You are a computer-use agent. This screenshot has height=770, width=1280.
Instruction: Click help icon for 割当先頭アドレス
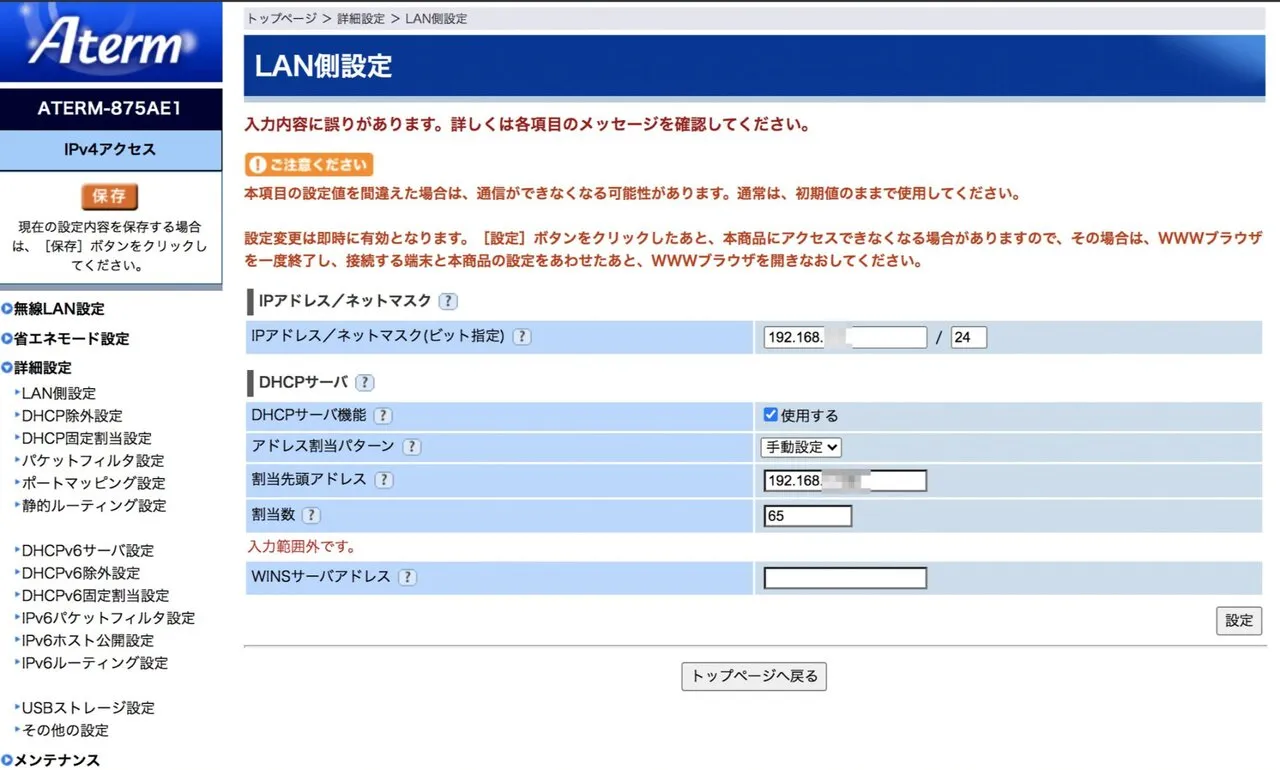pos(383,480)
